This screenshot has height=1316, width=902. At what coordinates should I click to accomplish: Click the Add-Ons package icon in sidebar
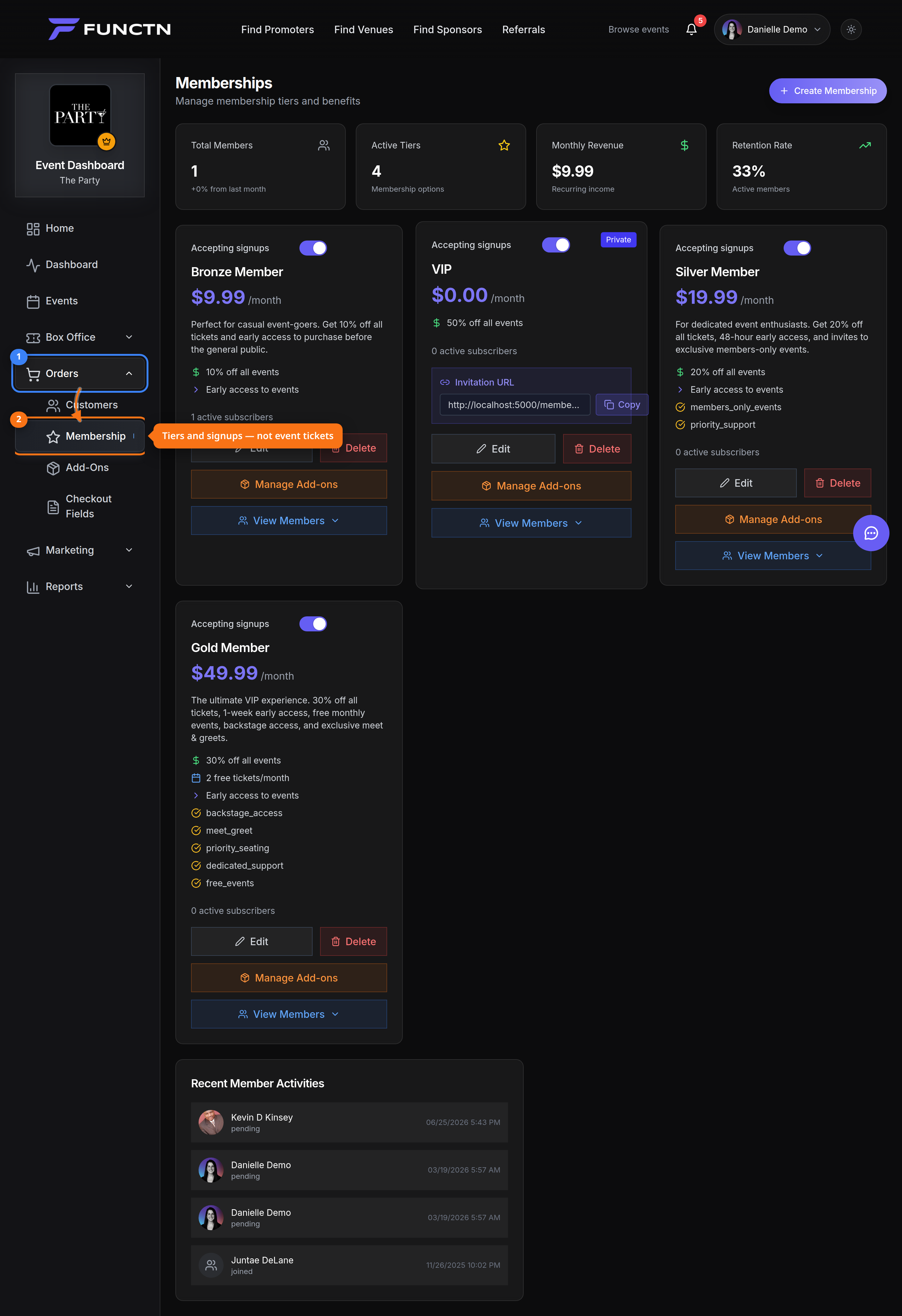coord(53,468)
